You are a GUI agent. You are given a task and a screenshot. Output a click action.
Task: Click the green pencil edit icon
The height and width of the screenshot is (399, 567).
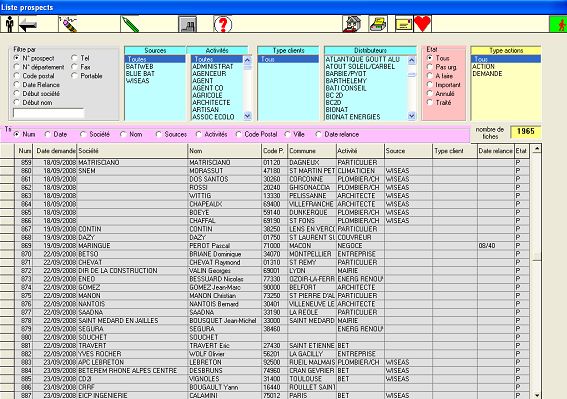(x=130, y=24)
